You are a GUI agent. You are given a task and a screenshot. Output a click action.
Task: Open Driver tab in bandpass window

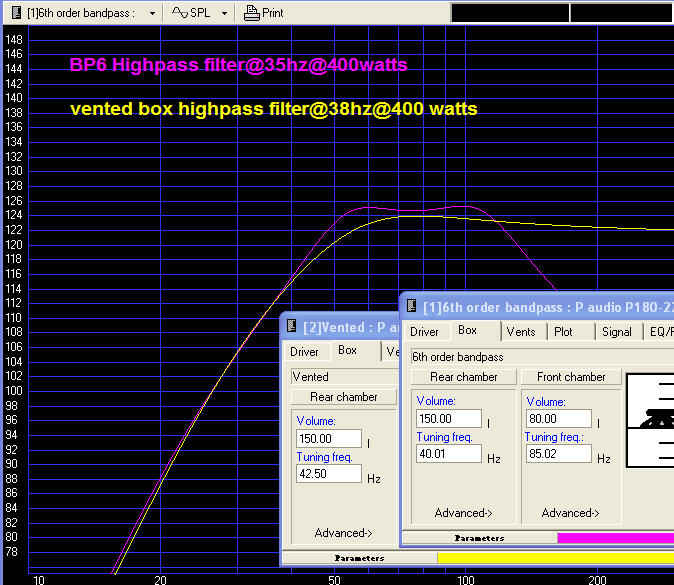(x=424, y=332)
